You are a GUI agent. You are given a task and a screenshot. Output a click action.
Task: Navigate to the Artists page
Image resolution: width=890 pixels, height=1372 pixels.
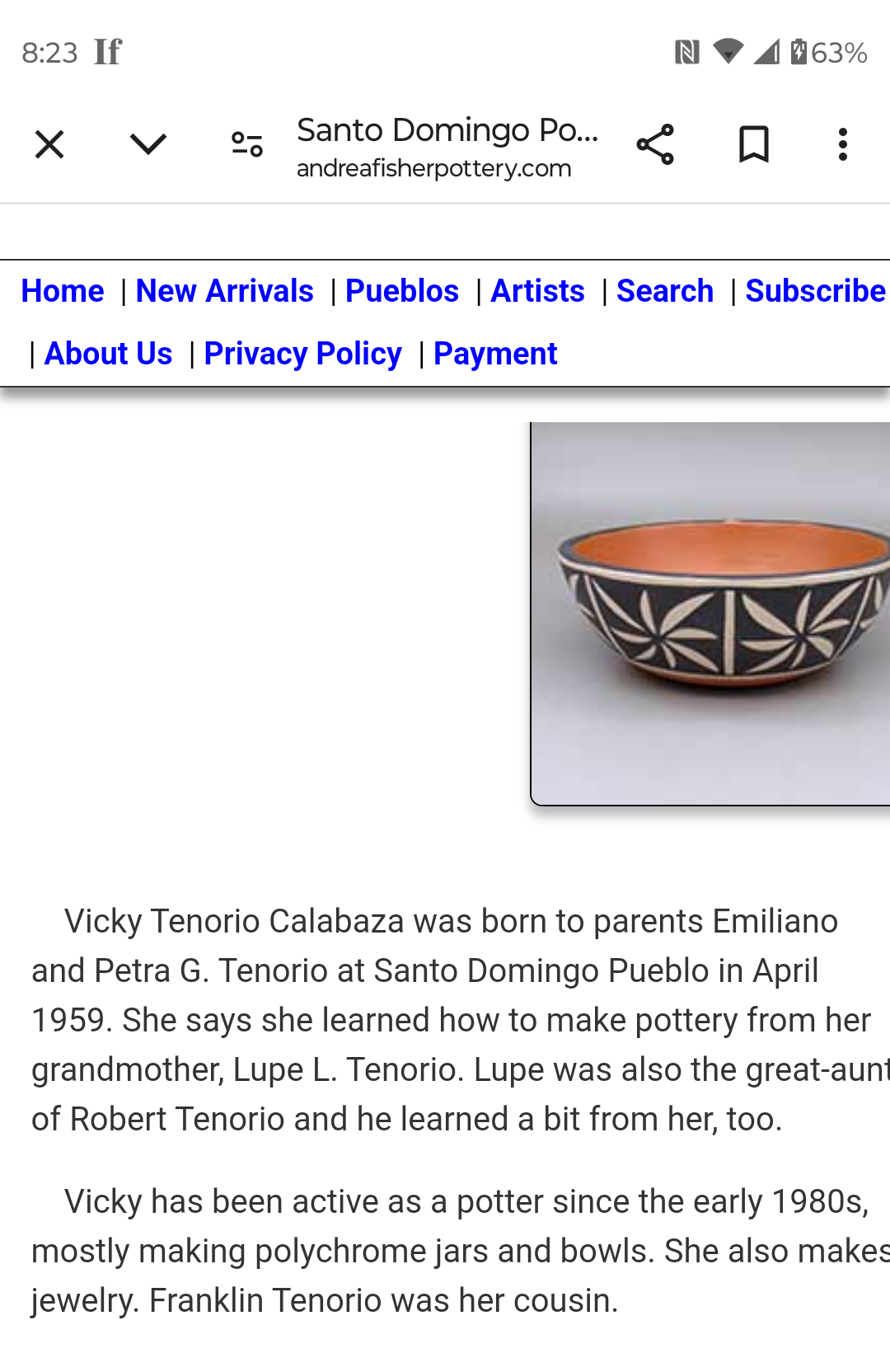click(537, 291)
